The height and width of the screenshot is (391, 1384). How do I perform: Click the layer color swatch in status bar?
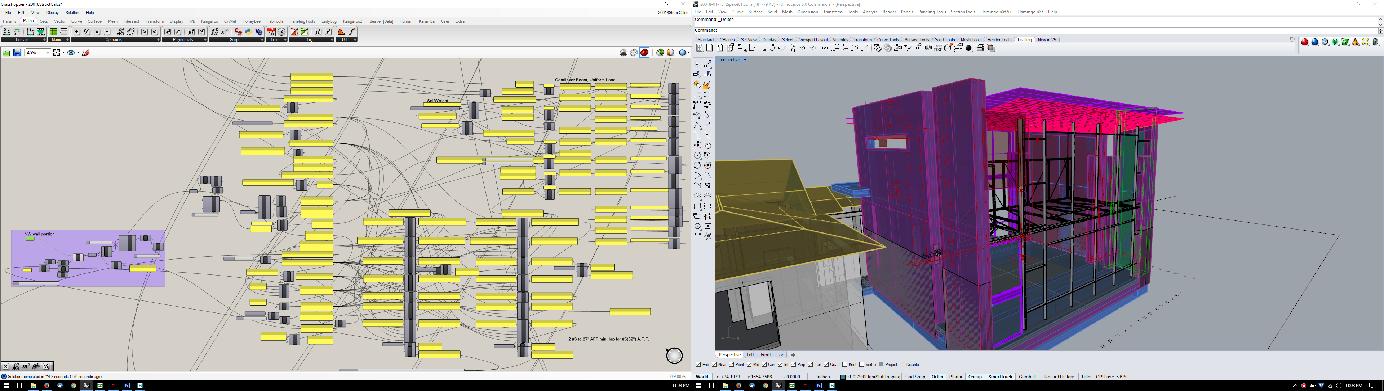click(843, 377)
